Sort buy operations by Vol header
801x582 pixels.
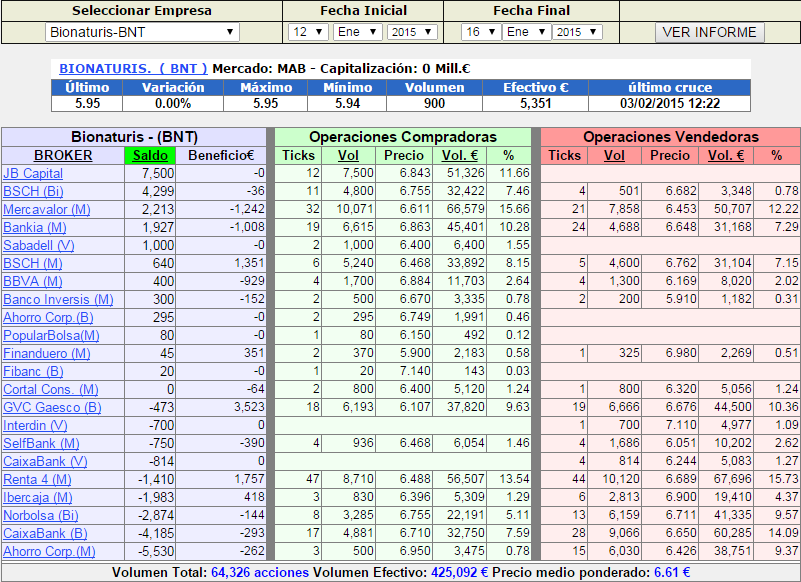tap(348, 155)
